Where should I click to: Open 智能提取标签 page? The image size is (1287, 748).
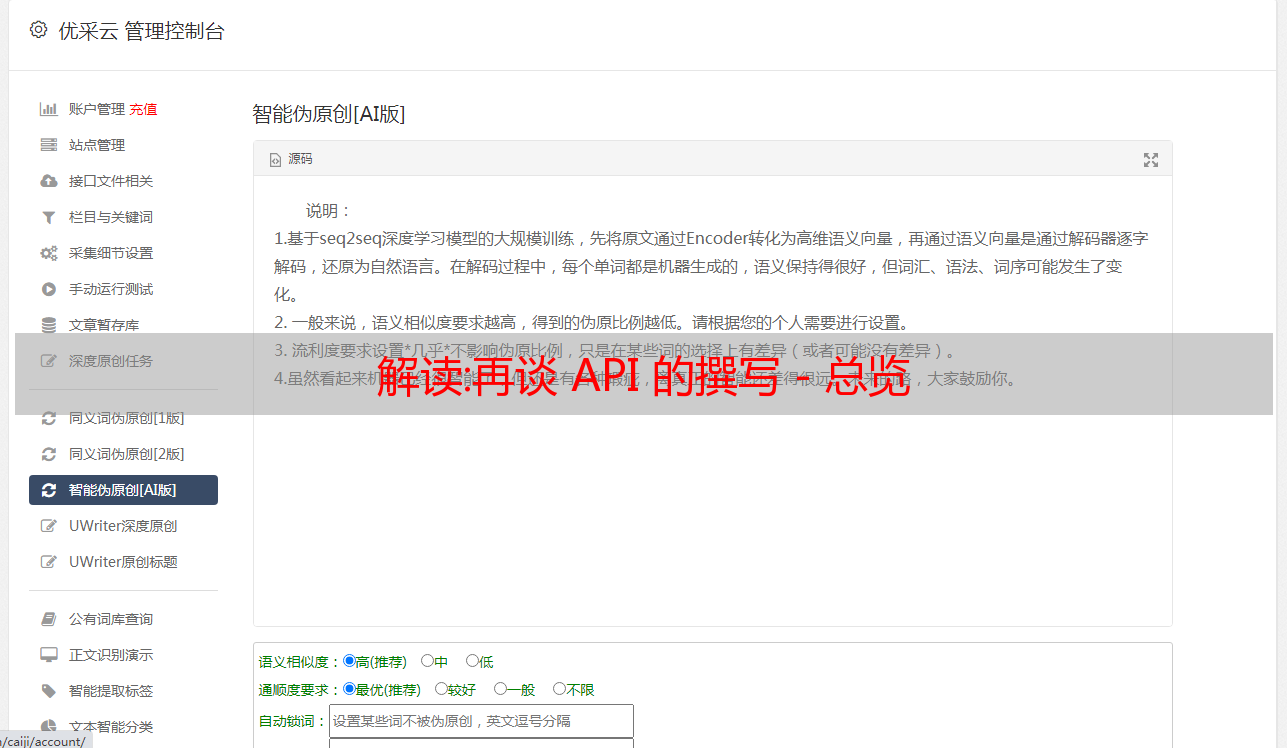(111, 691)
